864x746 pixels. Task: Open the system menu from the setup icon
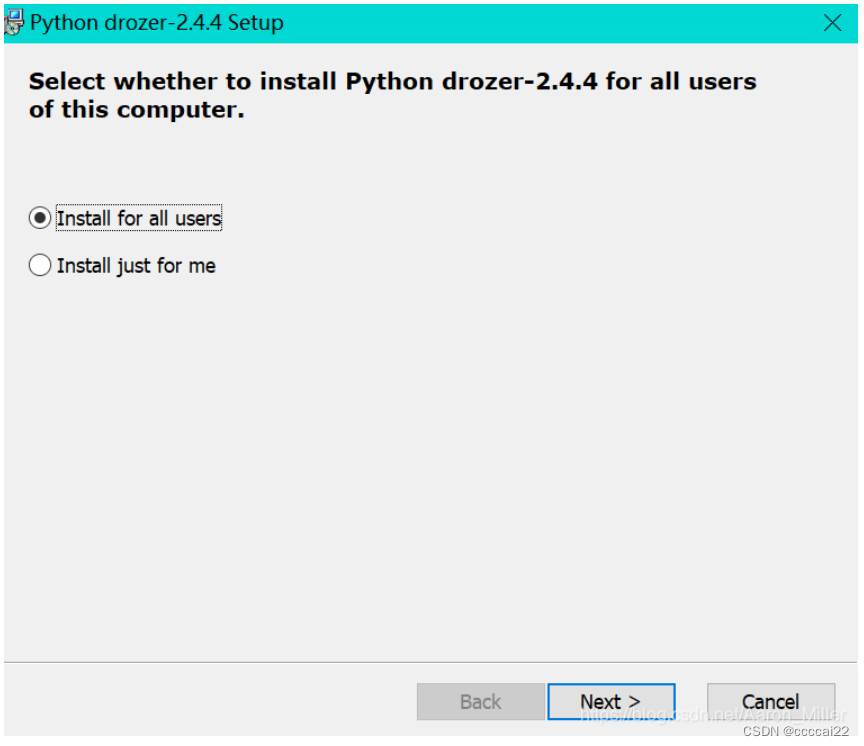click(x=14, y=23)
